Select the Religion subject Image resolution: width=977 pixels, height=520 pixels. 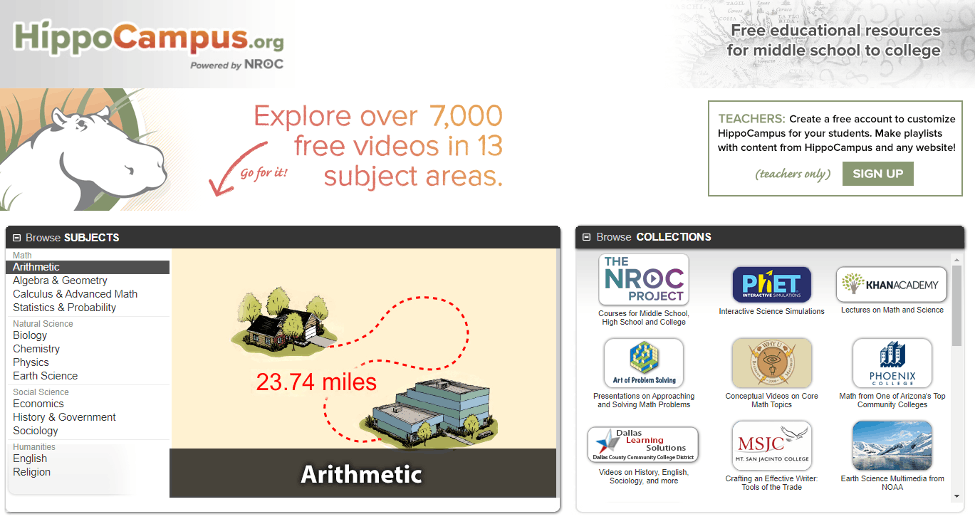pyautogui.click(x=31, y=473)
